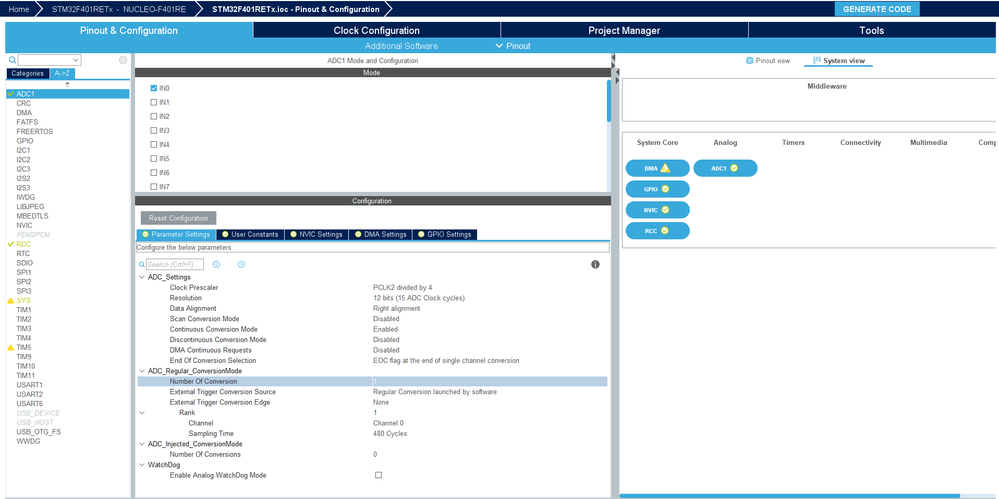999x499 pixels.
Task: Collapse the ADC_Injected_ConversionMode group
Action: (x=141, y=444)
